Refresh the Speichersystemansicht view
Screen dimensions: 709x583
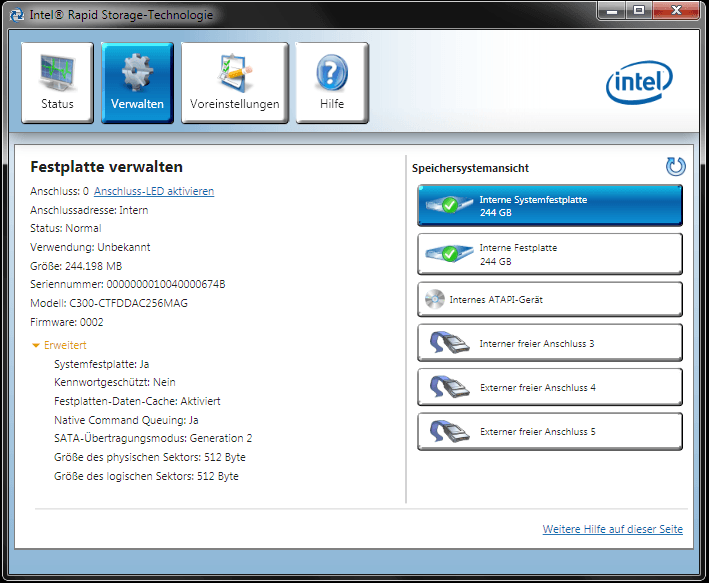tap(676, 166)
